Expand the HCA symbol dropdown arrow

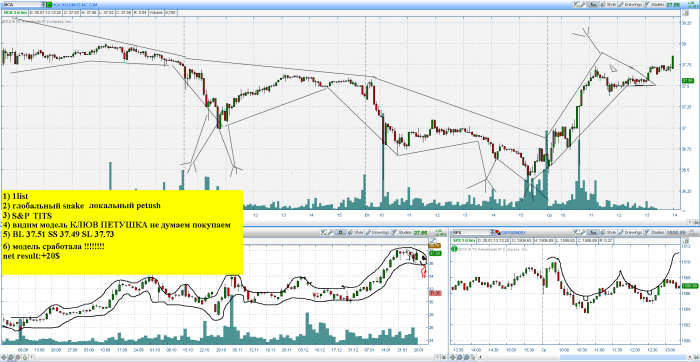coord(43,4)
